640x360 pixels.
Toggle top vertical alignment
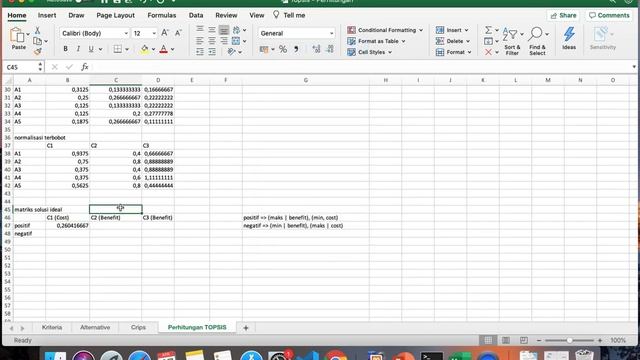click(x=200, y=30)
